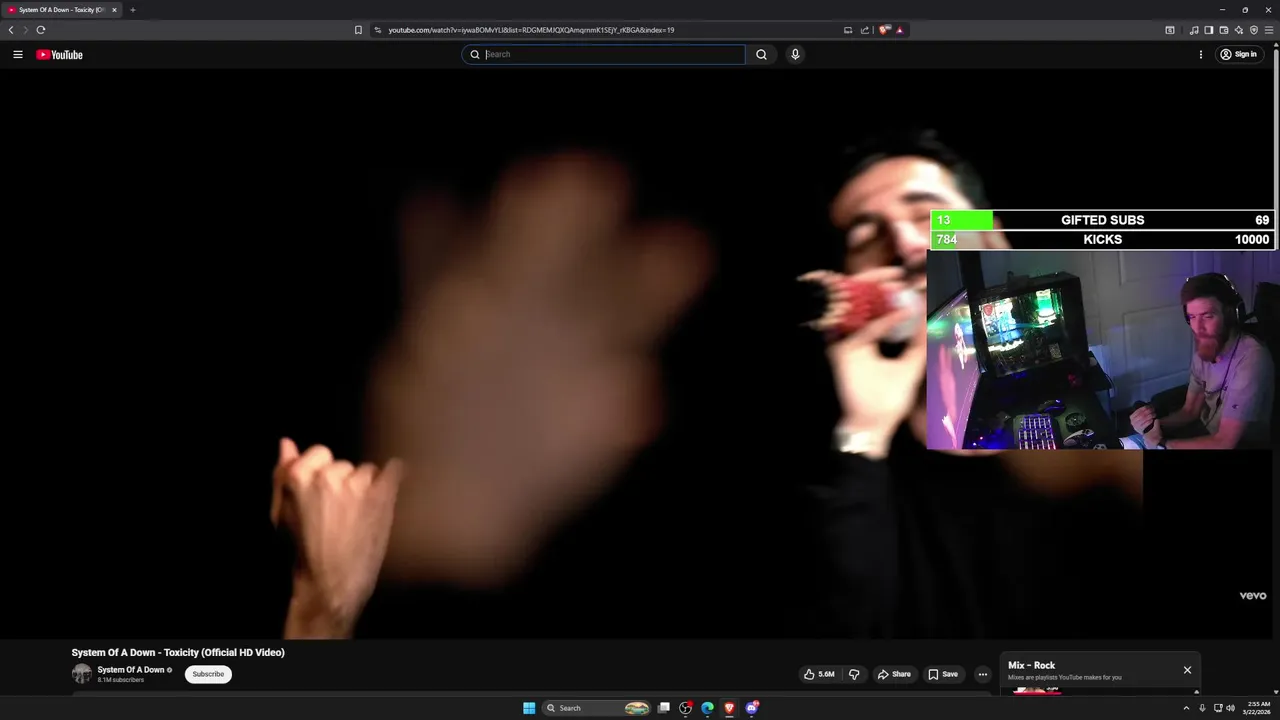Dislike the Toxicity video
1280x720 pixels.
click(854, 674)
